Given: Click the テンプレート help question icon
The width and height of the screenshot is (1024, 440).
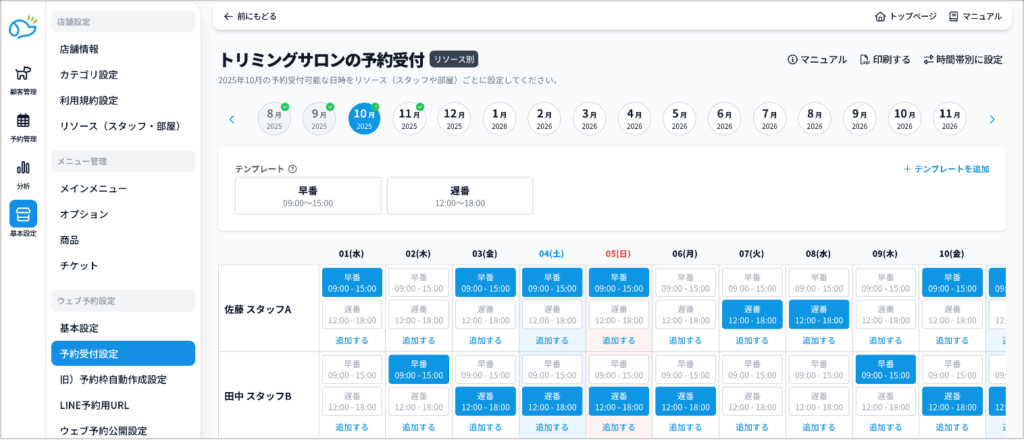Looking at the screenshot, I should point(293,169).
